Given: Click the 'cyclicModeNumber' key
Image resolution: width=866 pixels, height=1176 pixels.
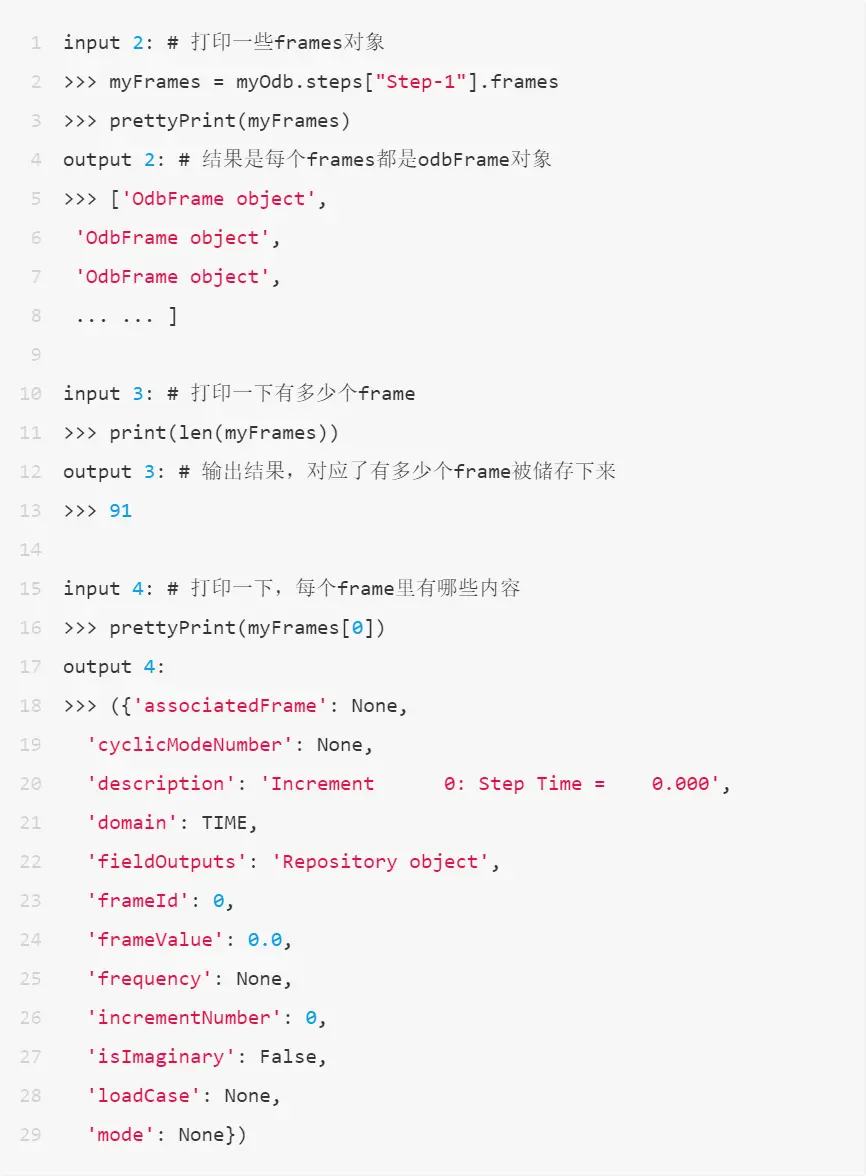Looking at the screenshot, I should [190, 745].
